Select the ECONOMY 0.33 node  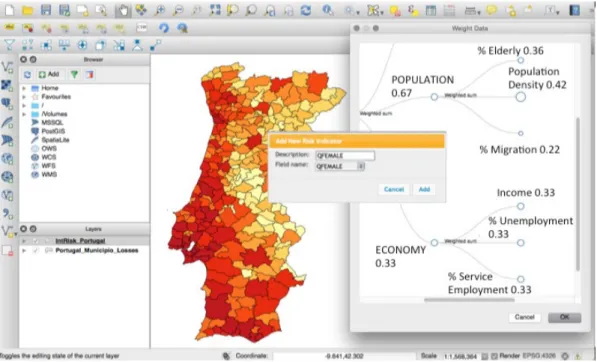tap(434, 242)
